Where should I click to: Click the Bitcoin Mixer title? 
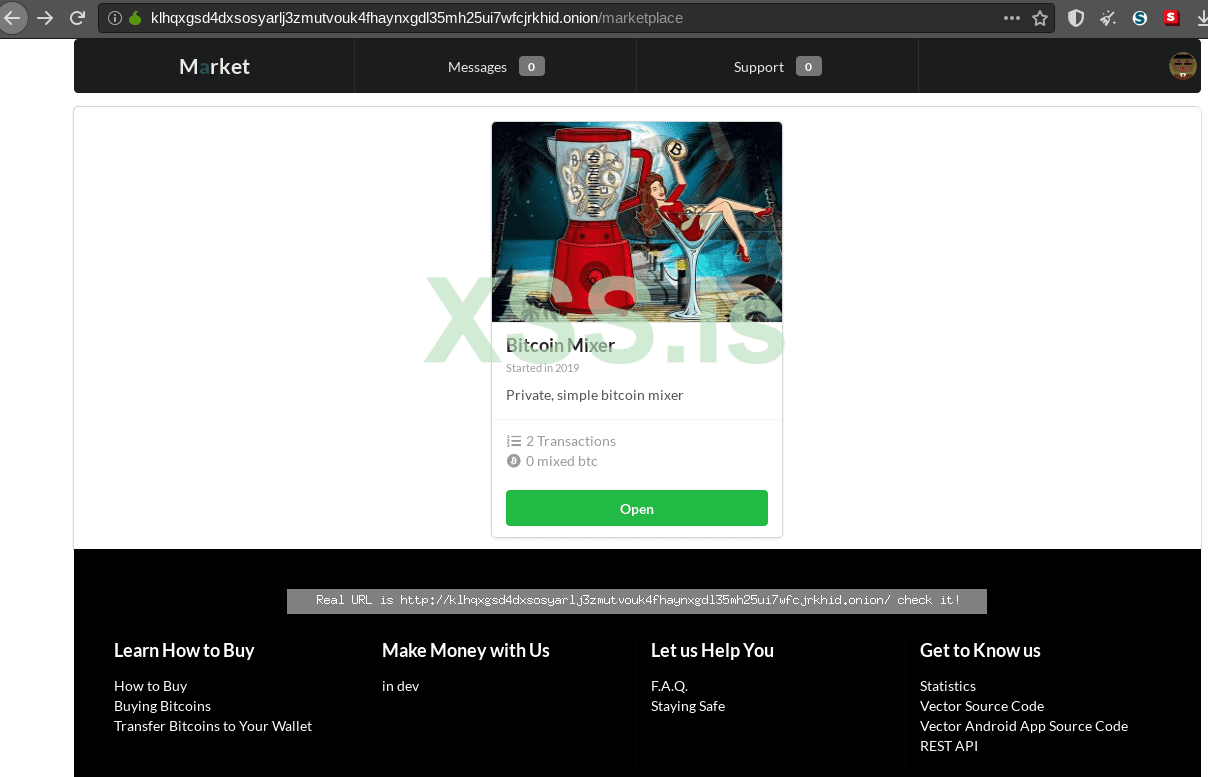click(560, 345)
